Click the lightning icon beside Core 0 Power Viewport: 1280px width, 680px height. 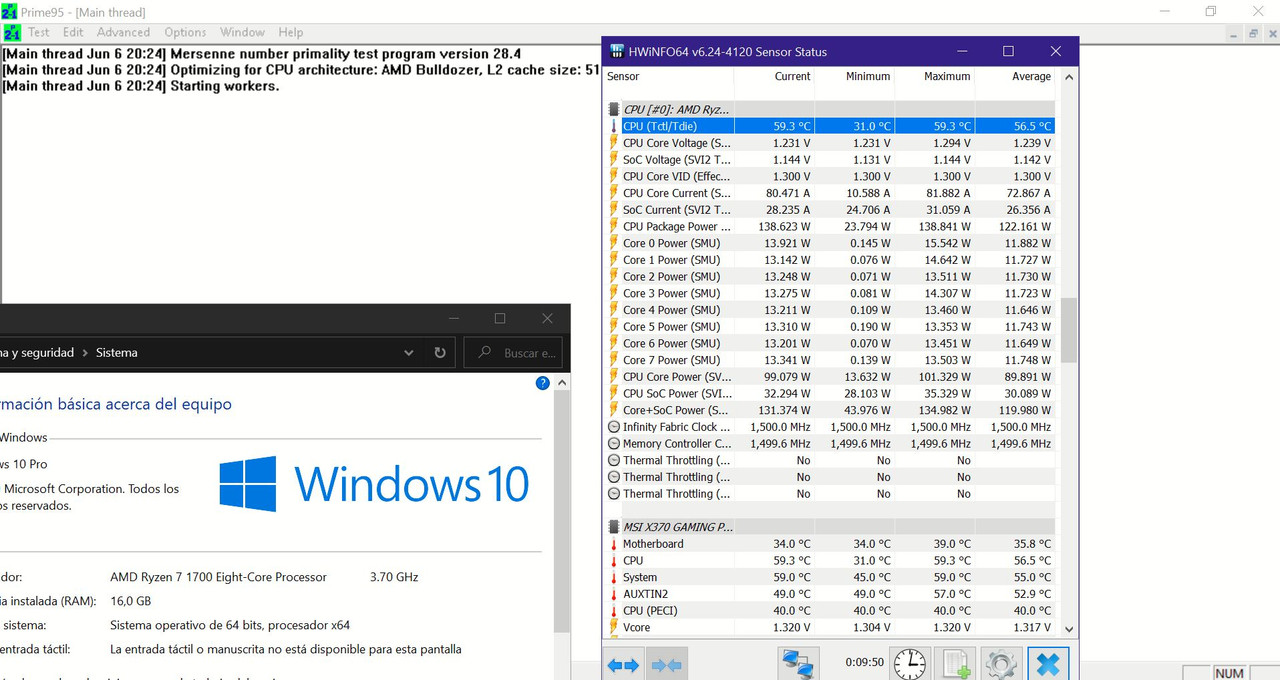tap(614, 243)
